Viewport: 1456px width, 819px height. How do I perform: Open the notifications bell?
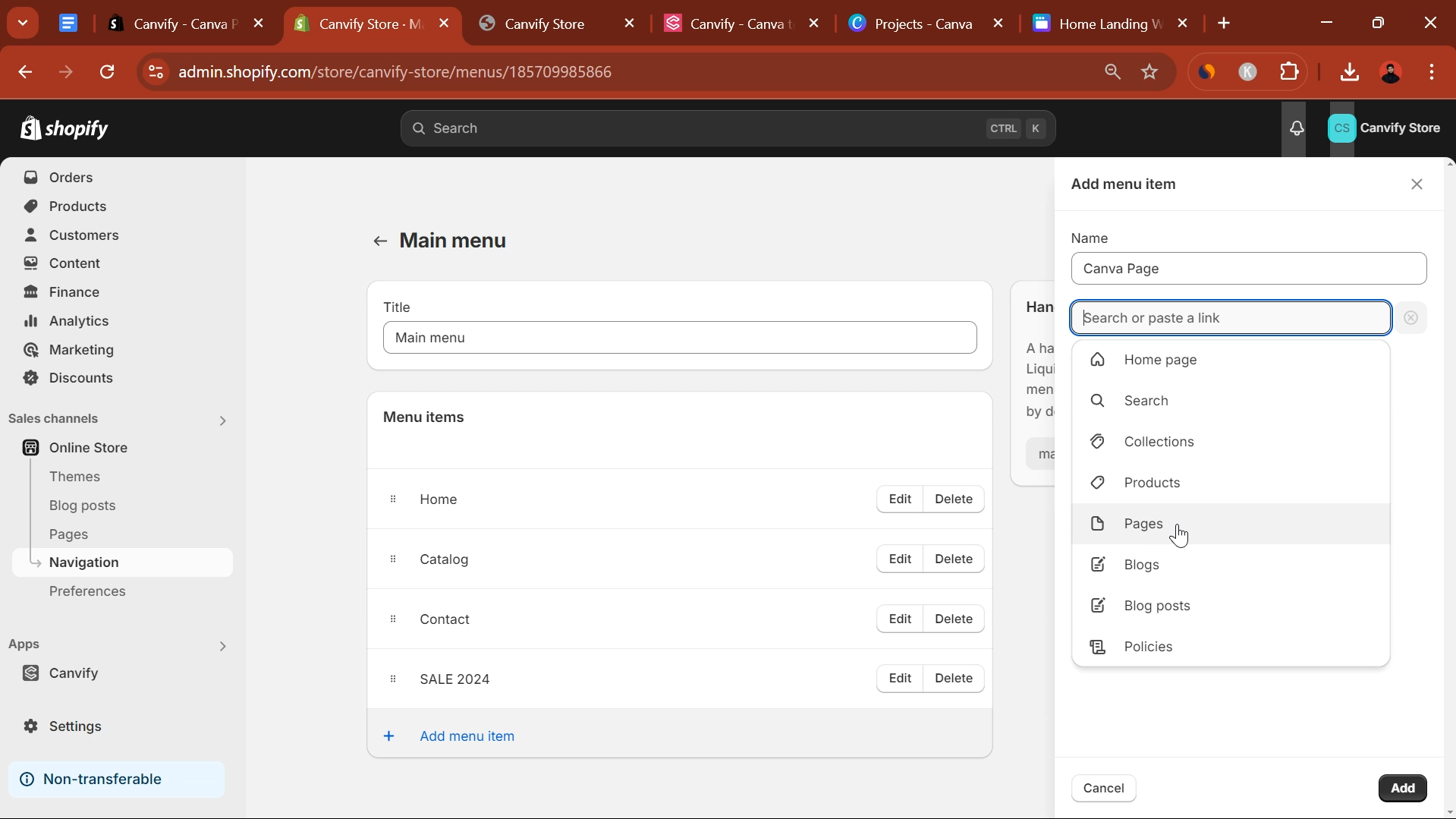pos(1297,128)
